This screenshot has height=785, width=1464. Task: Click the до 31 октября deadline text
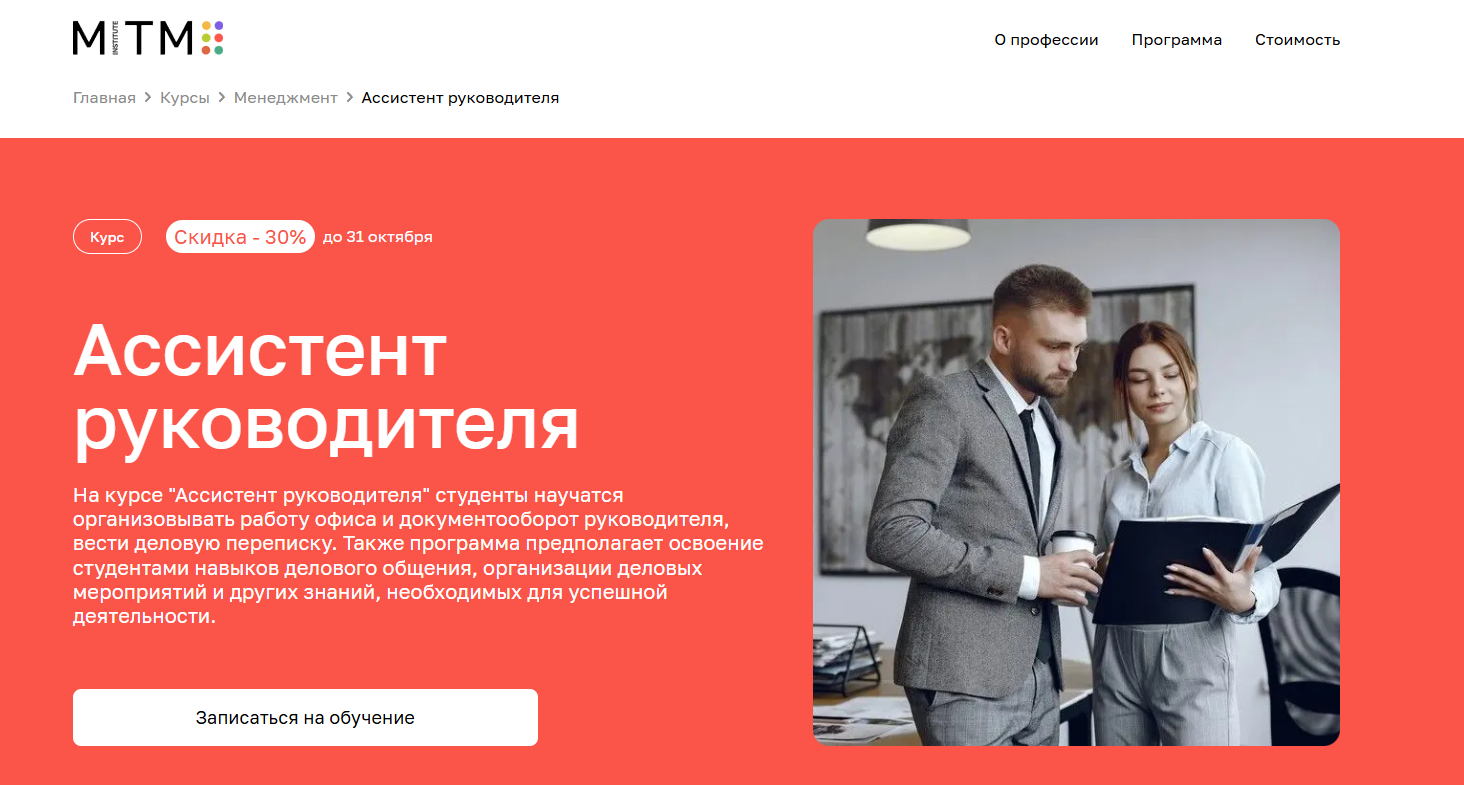click(378, 237)
